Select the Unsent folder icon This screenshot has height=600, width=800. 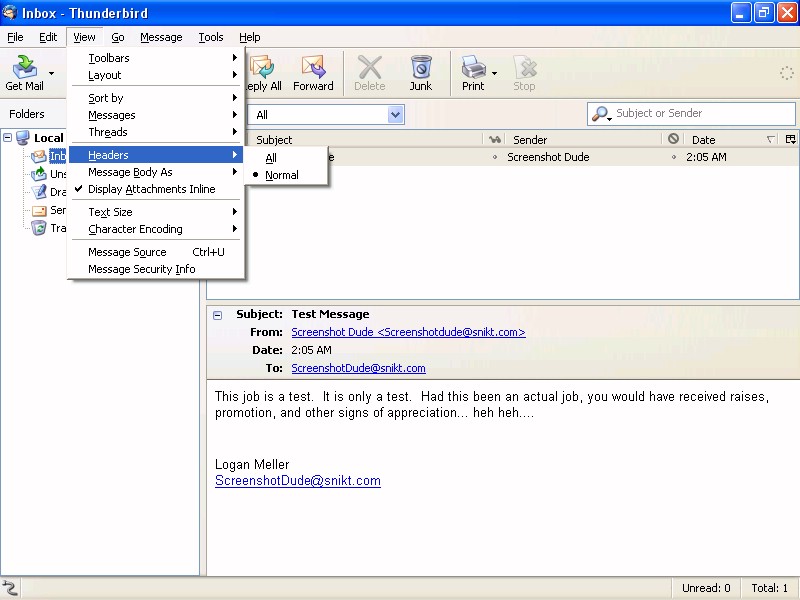39,174
